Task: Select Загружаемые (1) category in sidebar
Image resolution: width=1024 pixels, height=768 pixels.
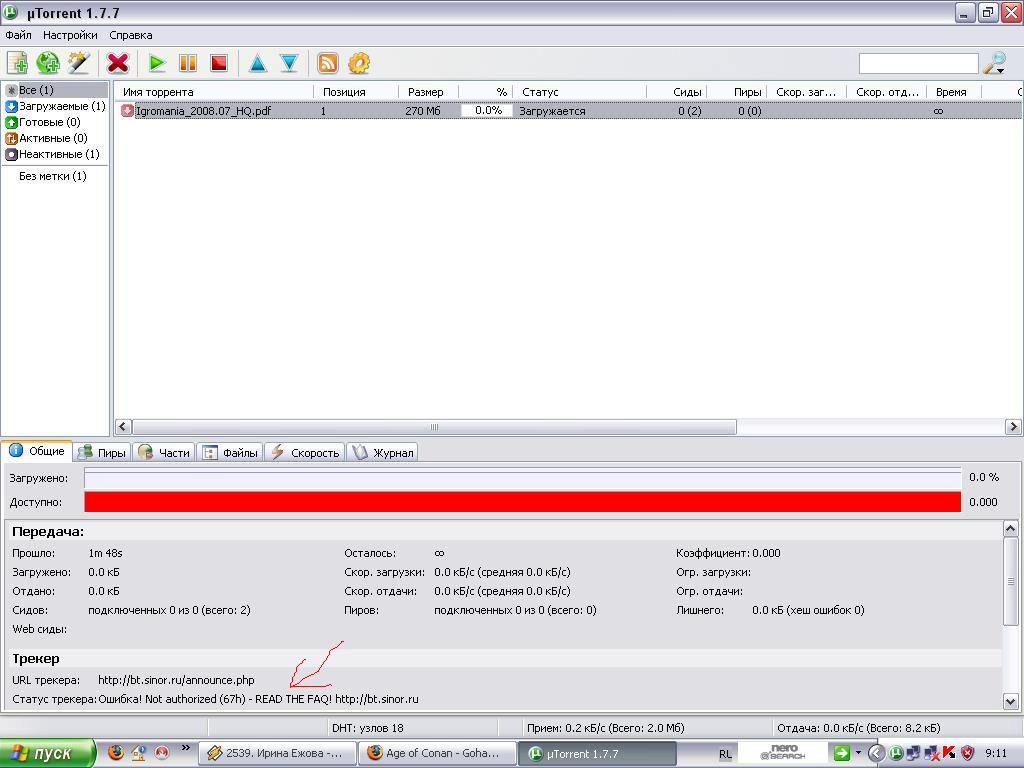Action: (61, 106)
